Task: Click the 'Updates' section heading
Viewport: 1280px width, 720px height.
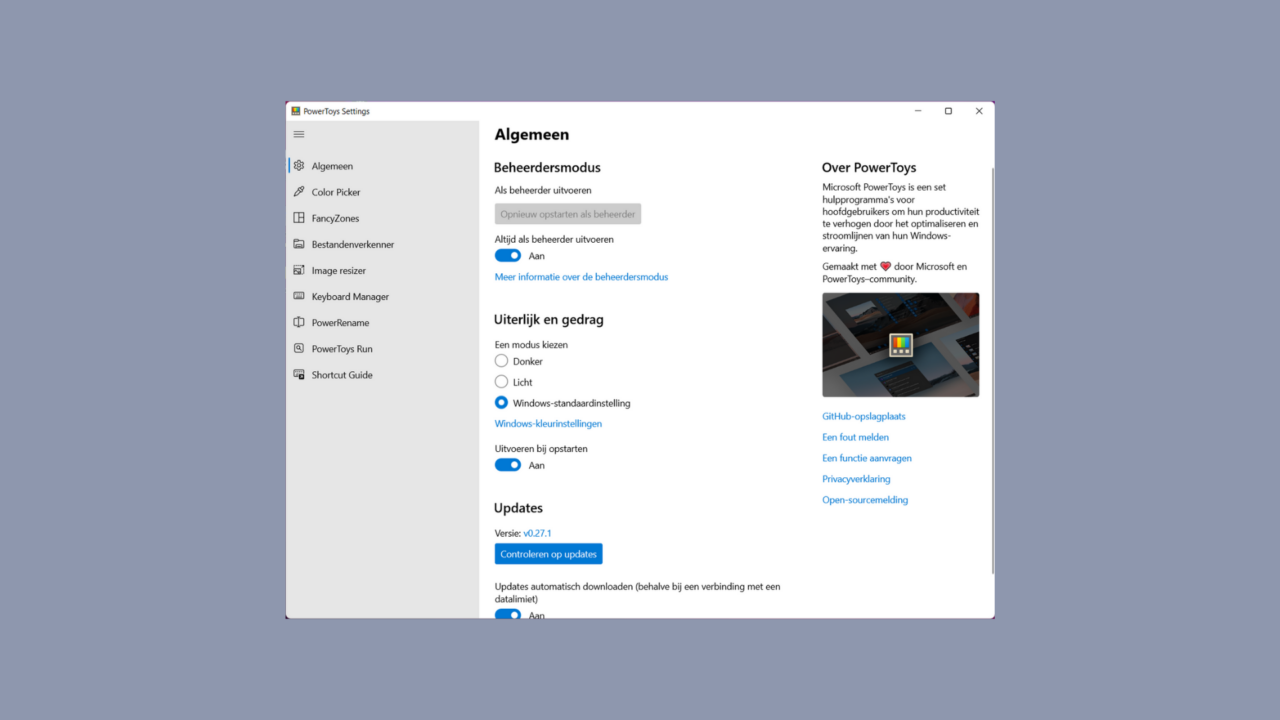Action: click(x=518, y=508)
